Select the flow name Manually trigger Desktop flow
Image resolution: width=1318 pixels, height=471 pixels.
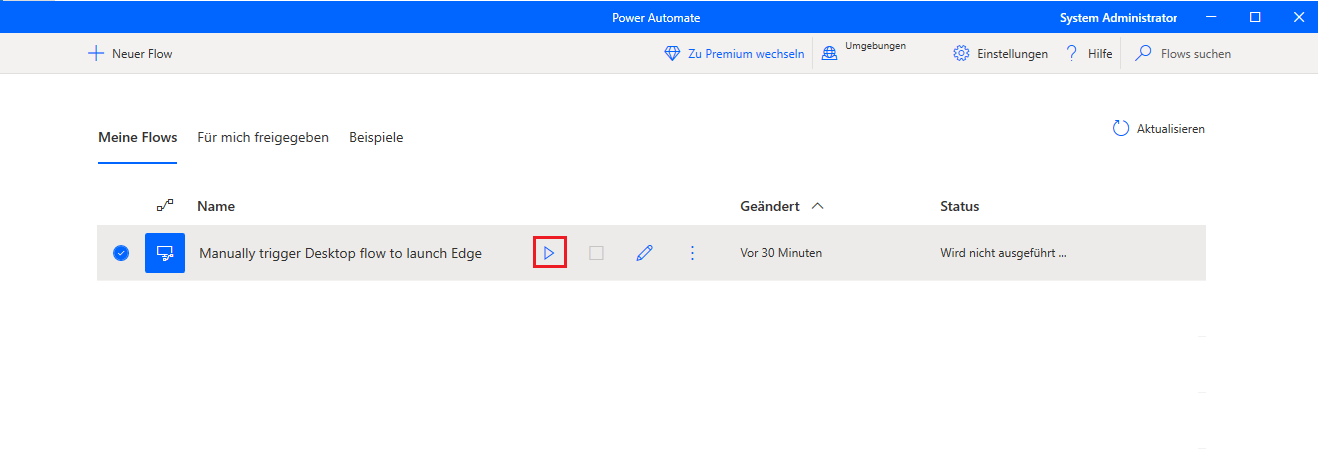pyautogui.click(x=340, y=253)
